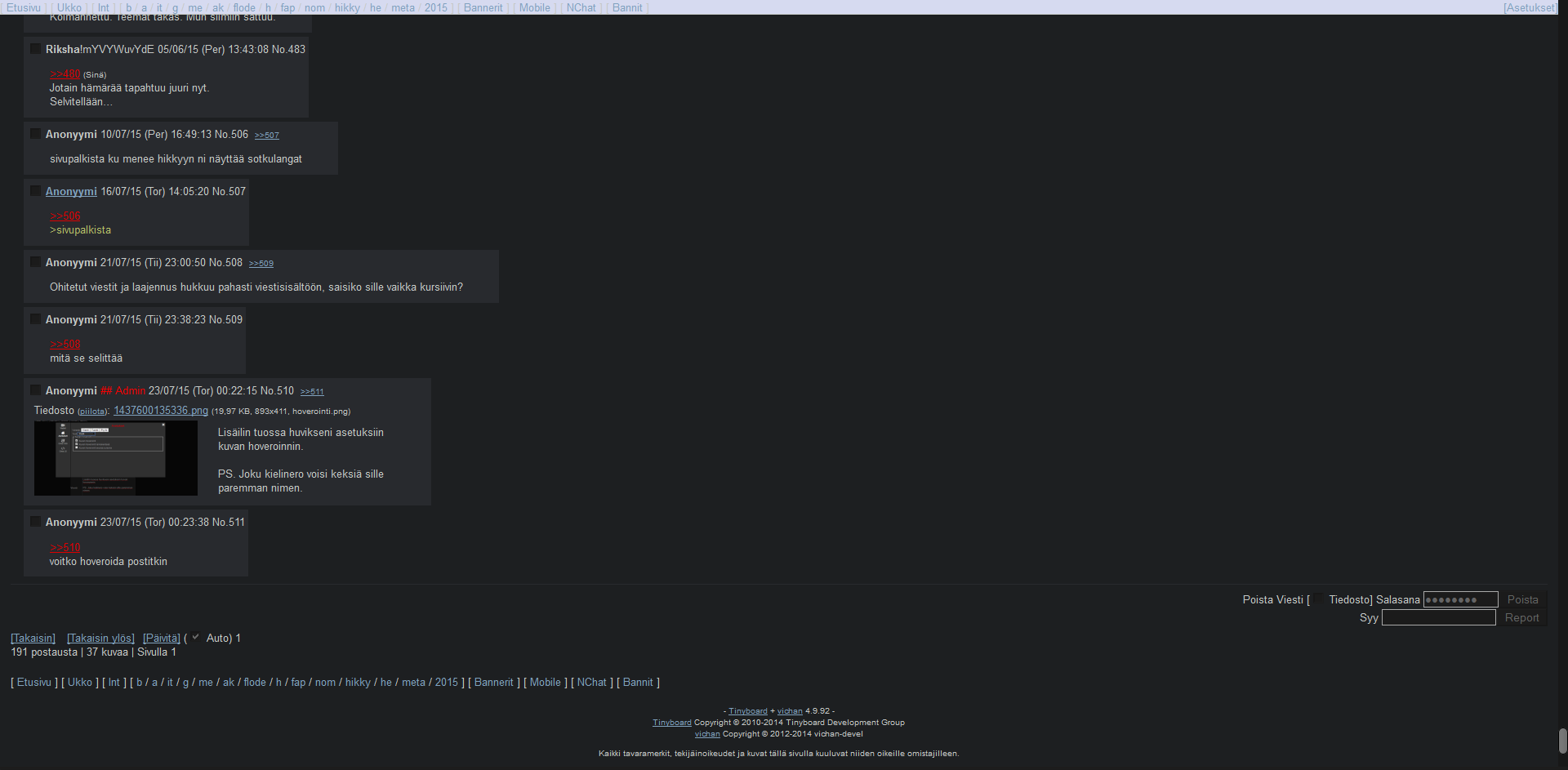Open file link 1437600135336.png

coord(161,411)
